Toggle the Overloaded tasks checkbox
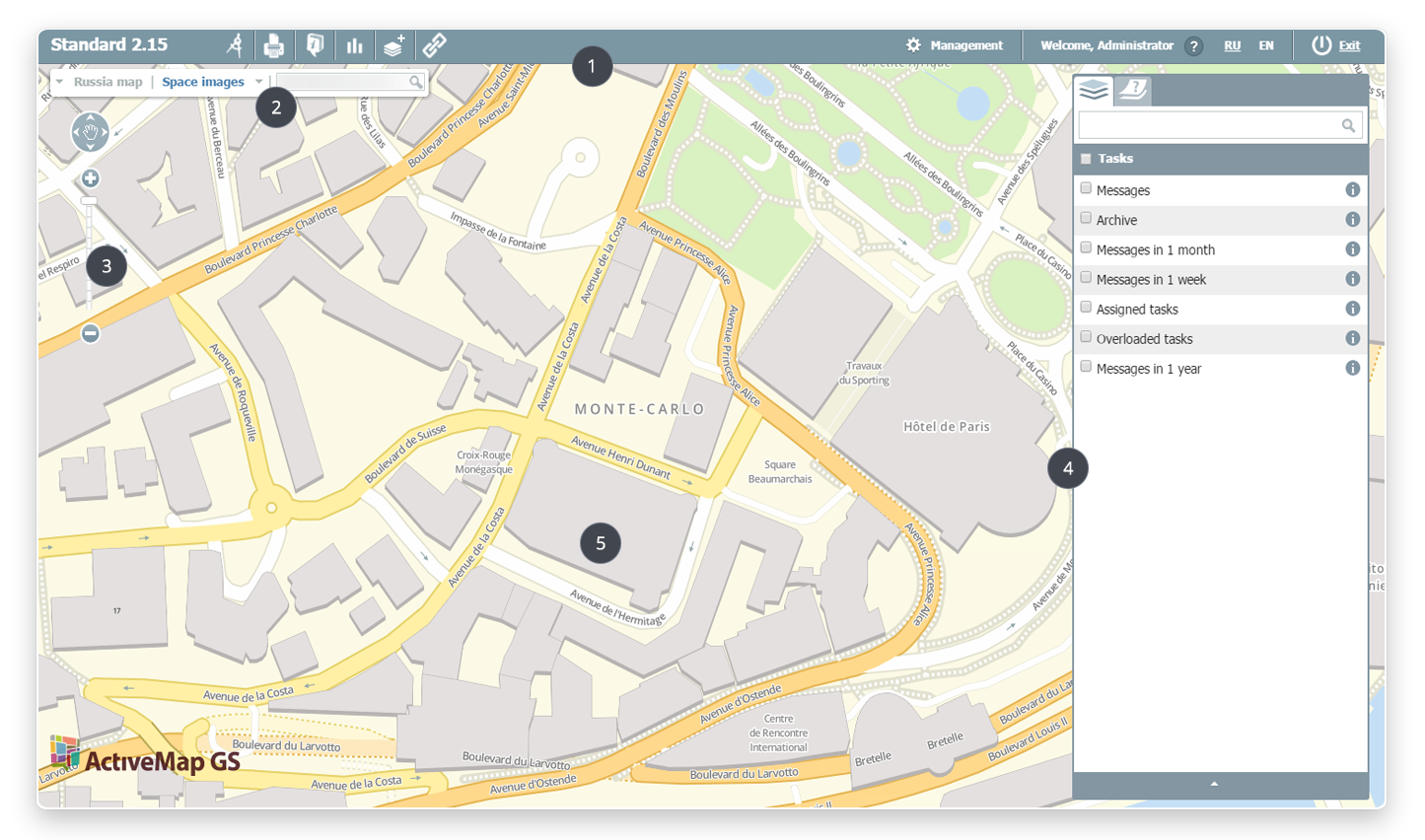 [x=1086, y=337]
